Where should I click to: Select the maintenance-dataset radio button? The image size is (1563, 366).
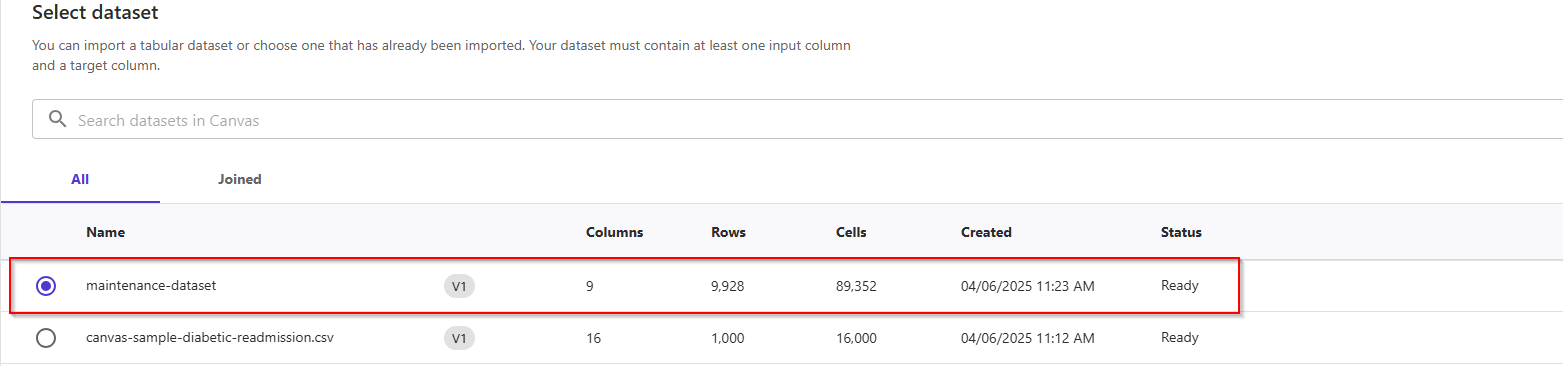pyautogui.click(x=45, y=286)
